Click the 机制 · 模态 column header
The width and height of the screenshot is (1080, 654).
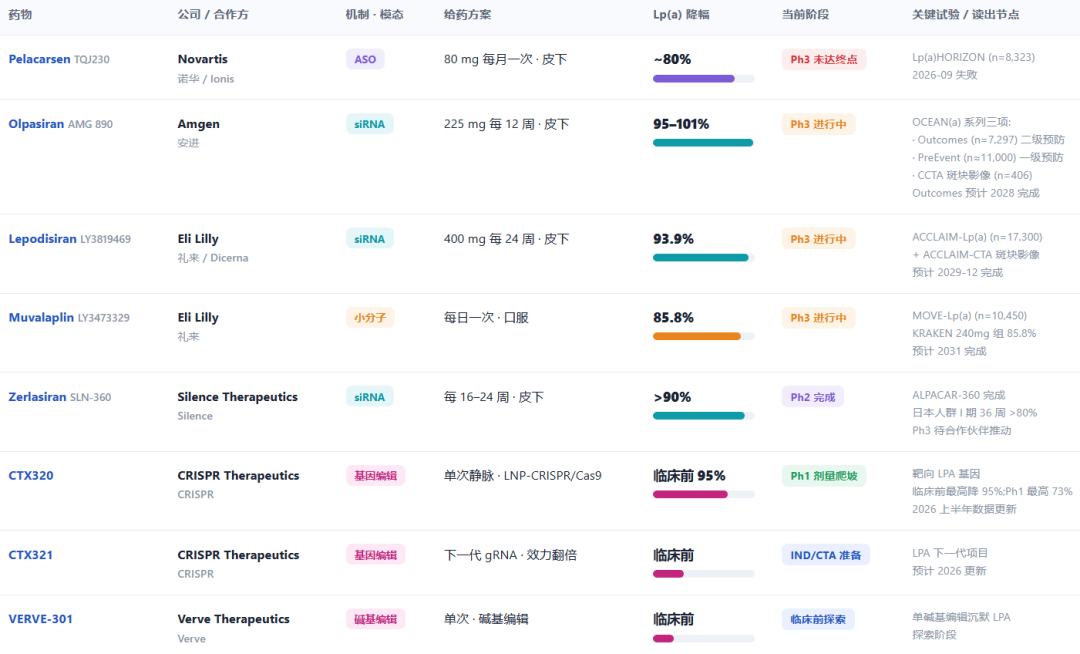375,14
